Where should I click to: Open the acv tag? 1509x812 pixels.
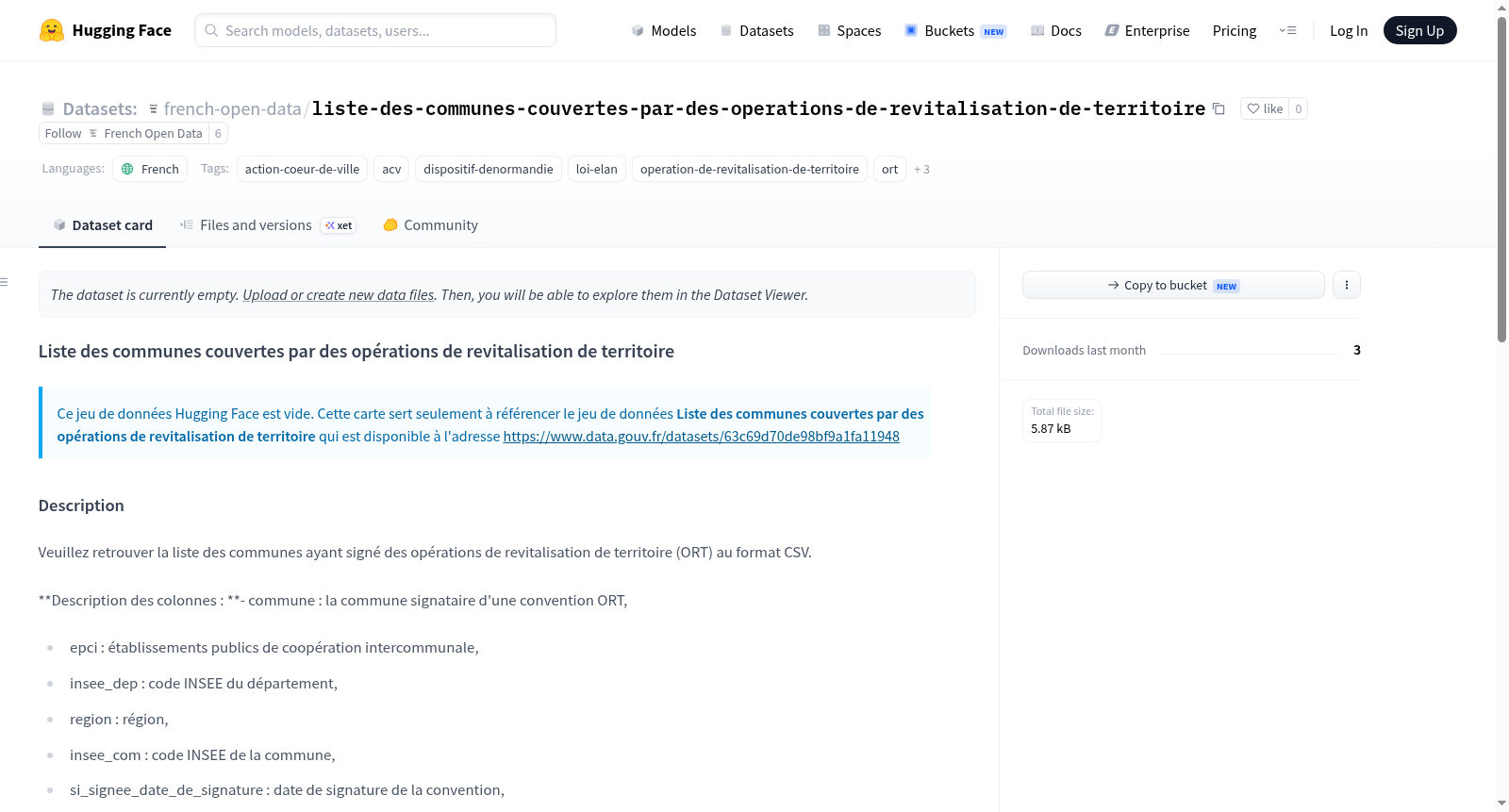coord(391,170)
